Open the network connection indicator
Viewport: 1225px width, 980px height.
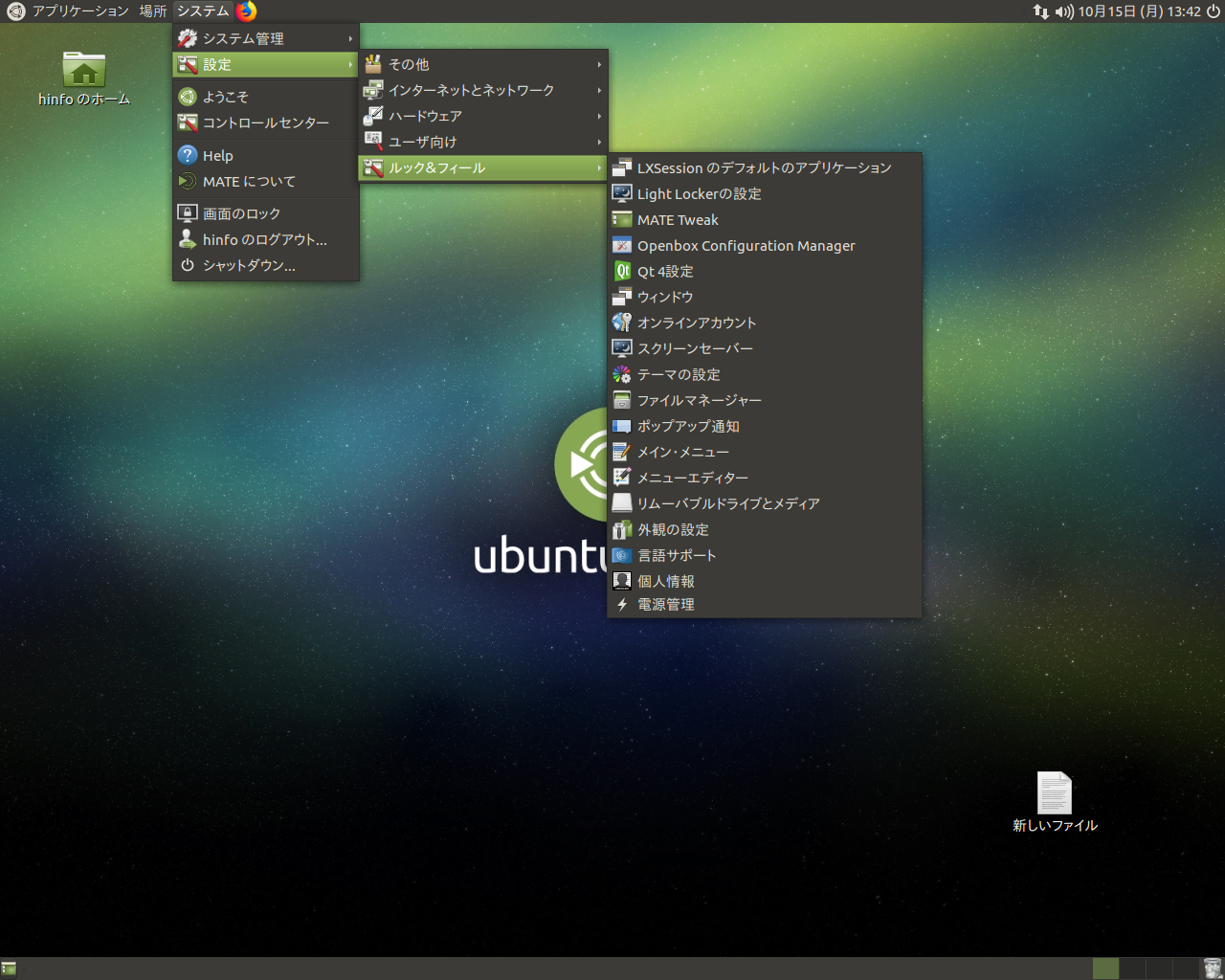1040,11
